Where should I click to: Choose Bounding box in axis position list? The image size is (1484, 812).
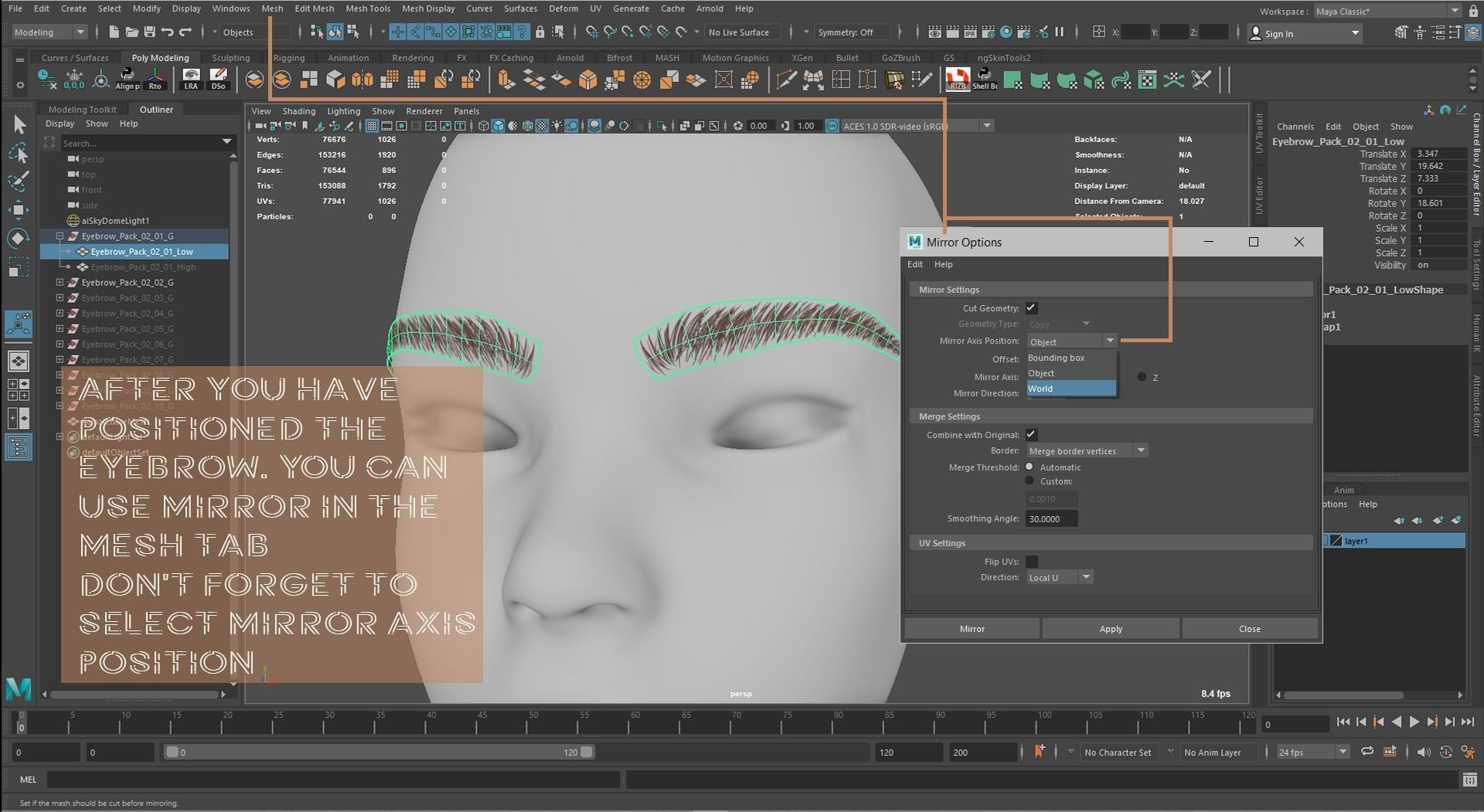coord(1071,358)
